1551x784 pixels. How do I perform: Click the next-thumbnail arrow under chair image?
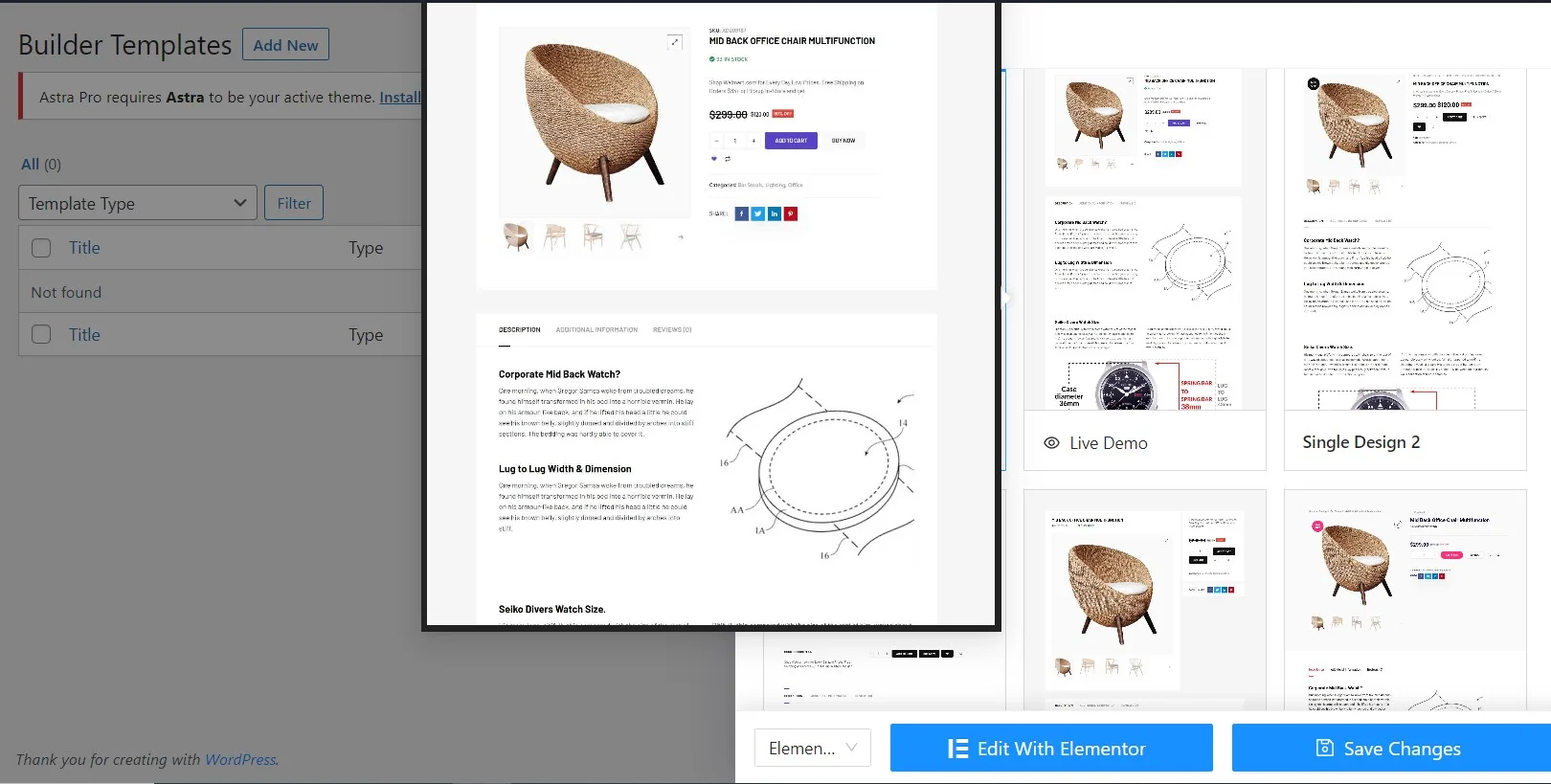pos(681,237)
